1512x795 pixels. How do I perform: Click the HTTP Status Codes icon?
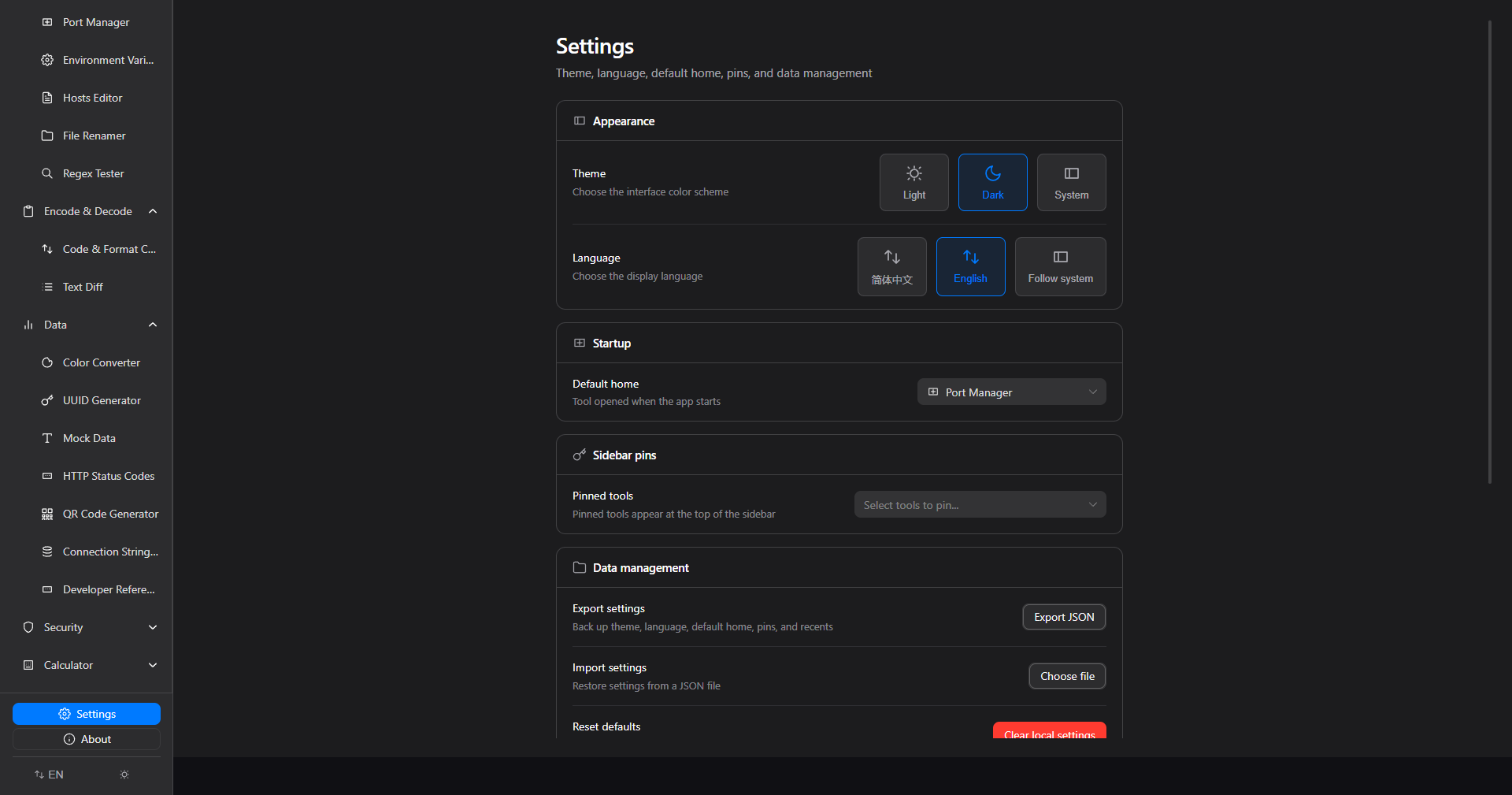coord(47,476)
